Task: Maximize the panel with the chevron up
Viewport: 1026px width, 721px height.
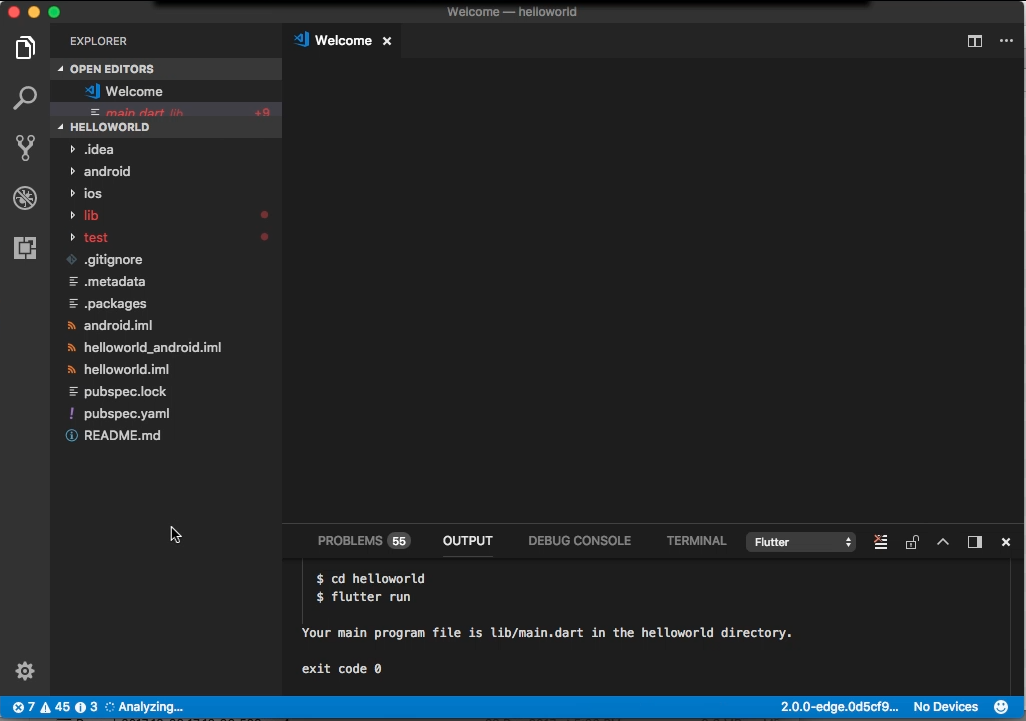Action: pyautogui.click(x=943, y=542)
